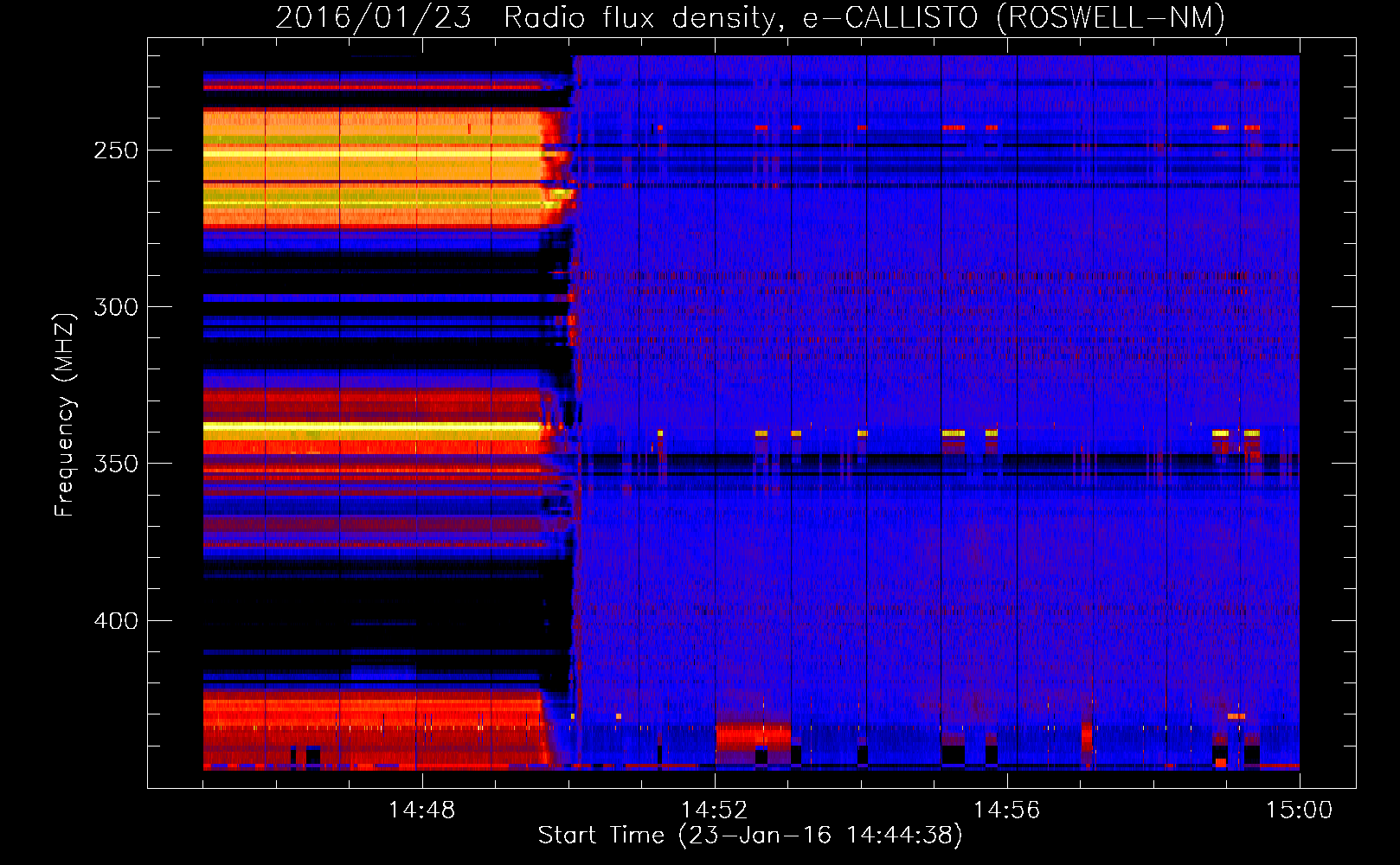This screenshot has width=1400, height=865.
Task: Click the 14:52 time axis label
Action: coord(714,811)
